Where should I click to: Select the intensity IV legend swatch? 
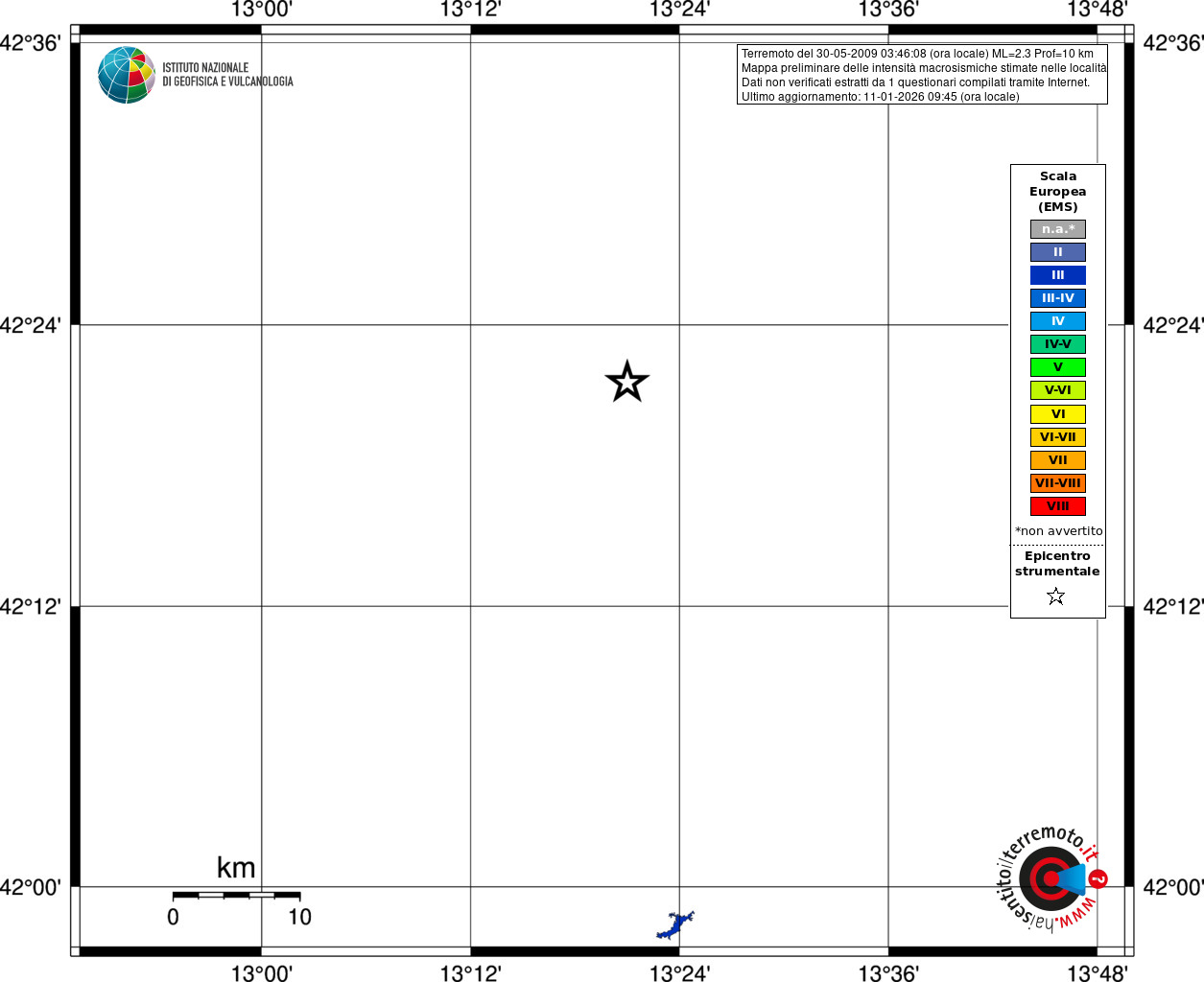click(1058, 321)
